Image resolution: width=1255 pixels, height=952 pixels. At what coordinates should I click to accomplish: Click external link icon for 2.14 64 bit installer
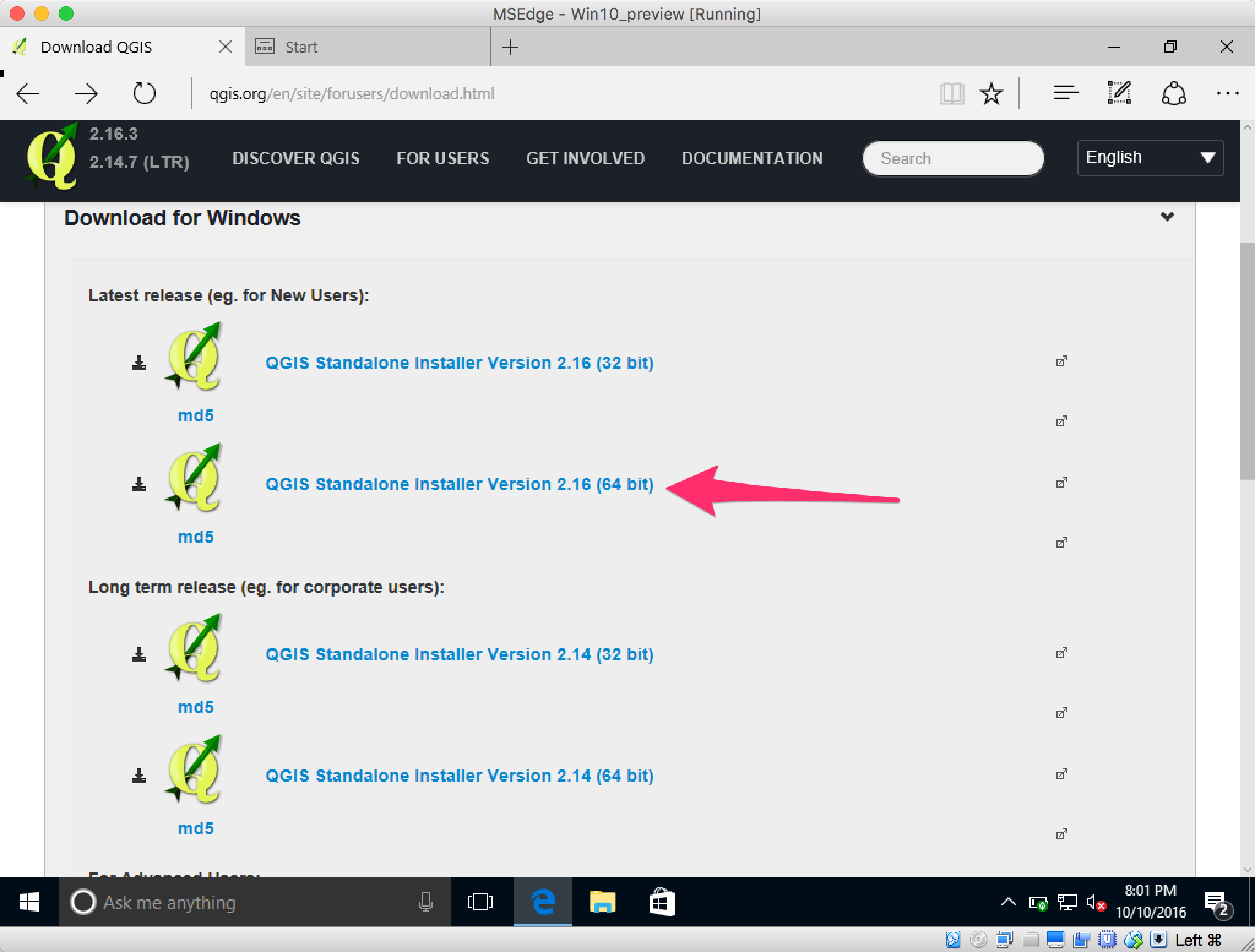click(x=1062, y=774)
